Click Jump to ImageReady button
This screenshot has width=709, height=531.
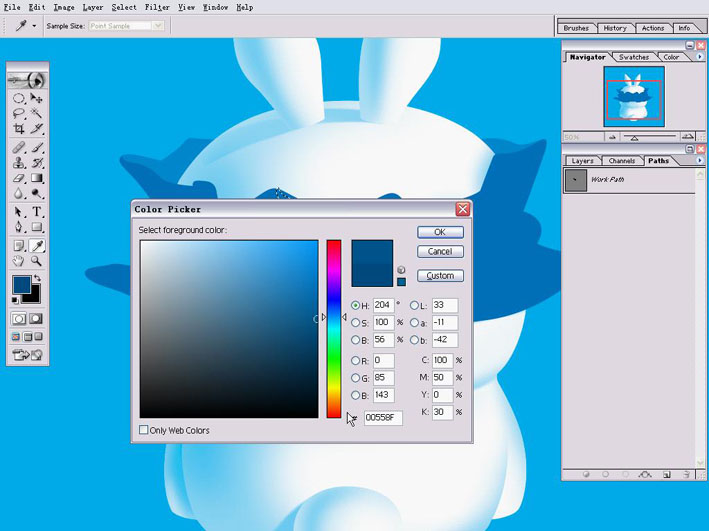pos(27,355)
